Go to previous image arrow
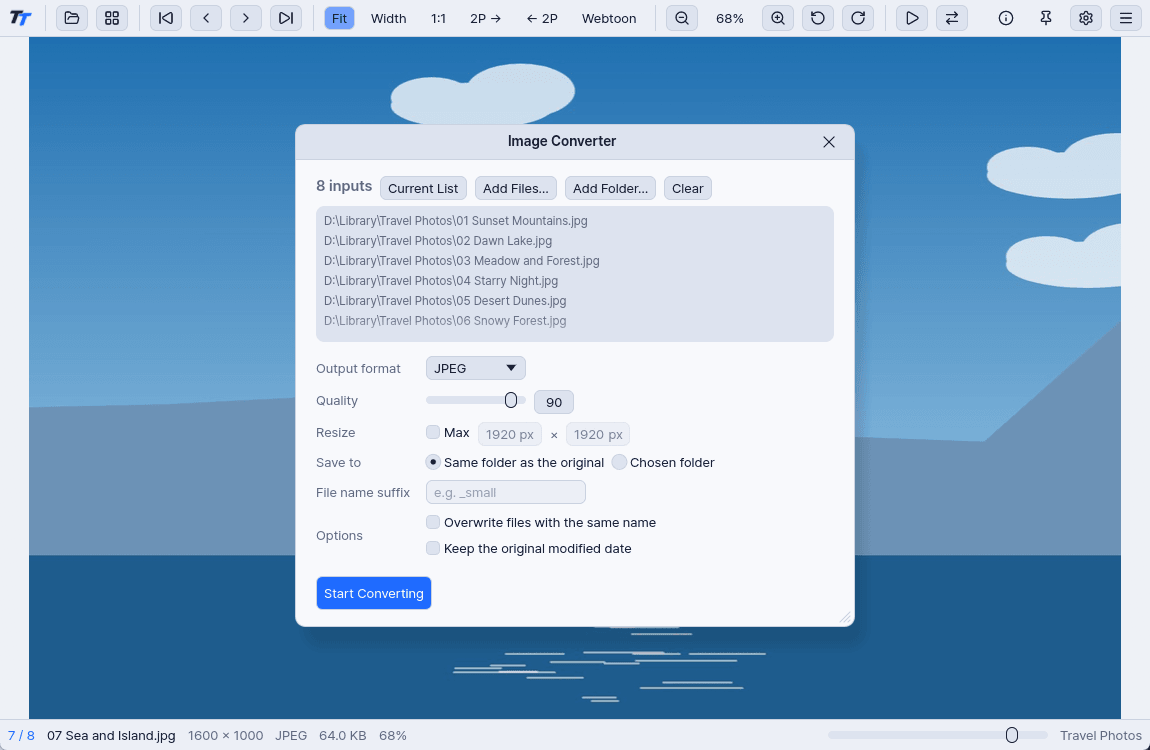Viewport: 1150px width, 750px height. click(x=206, y=18)
